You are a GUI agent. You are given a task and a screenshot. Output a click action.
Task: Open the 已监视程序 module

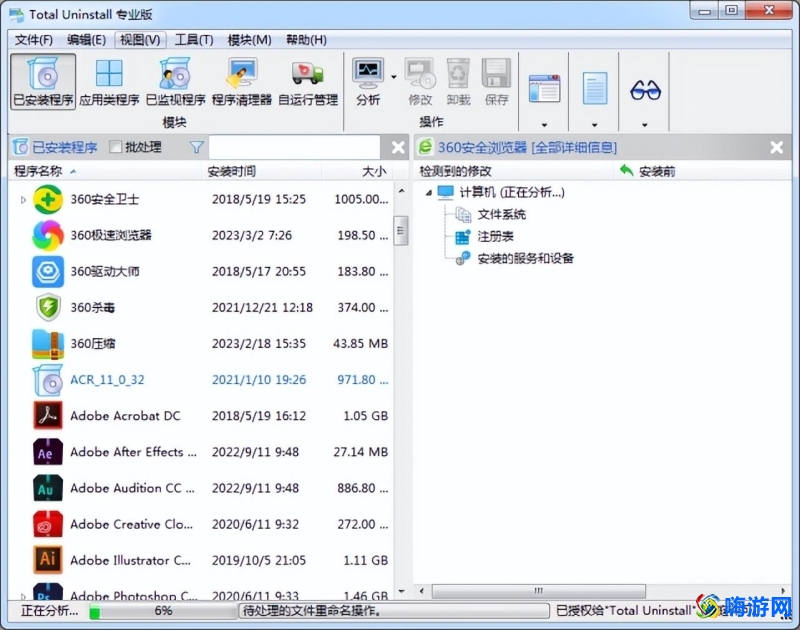(175, 81)
